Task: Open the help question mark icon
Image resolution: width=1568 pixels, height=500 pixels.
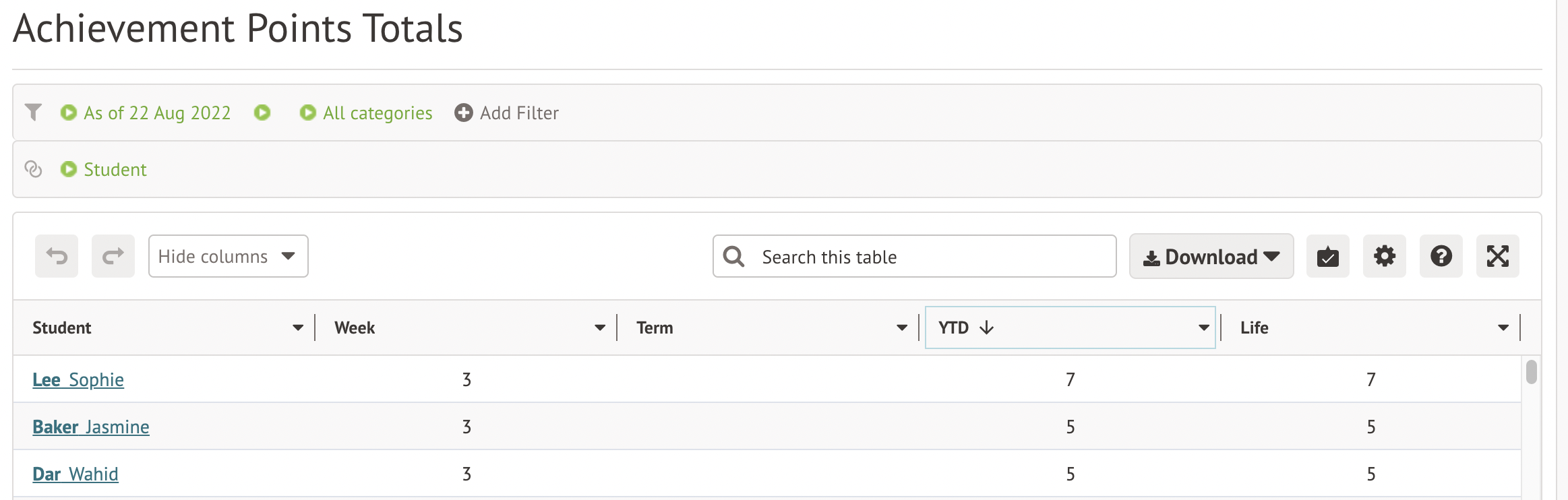Action: pos(1441,256)
